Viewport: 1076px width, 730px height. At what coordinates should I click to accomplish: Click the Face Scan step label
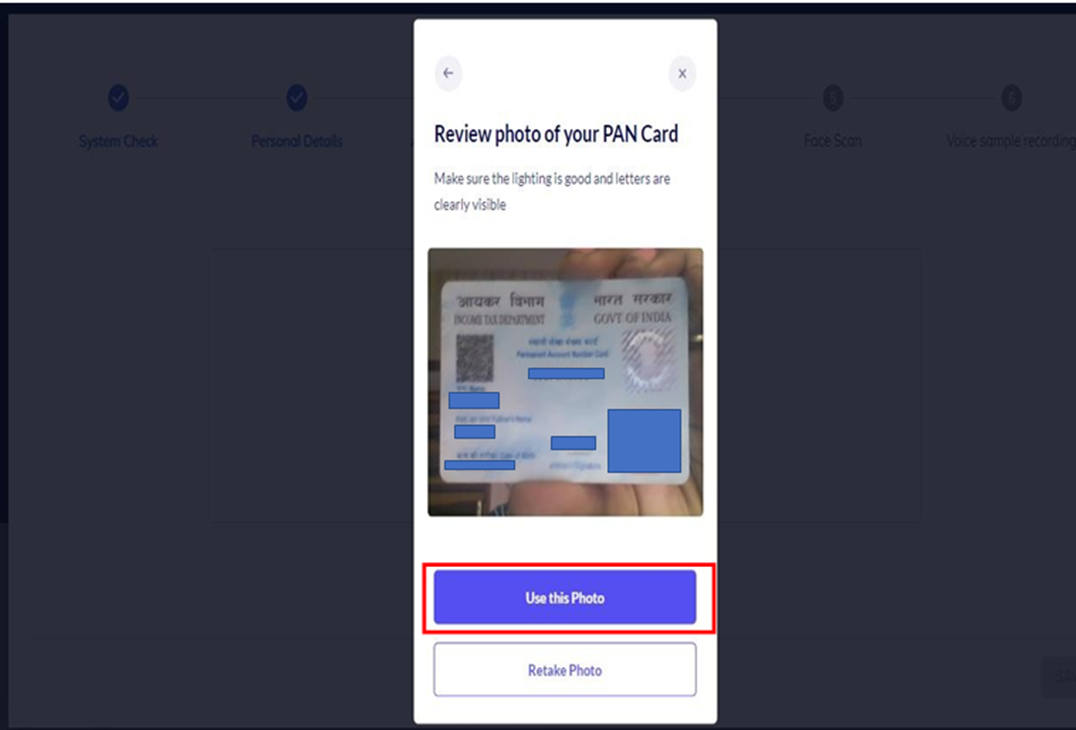833,141
